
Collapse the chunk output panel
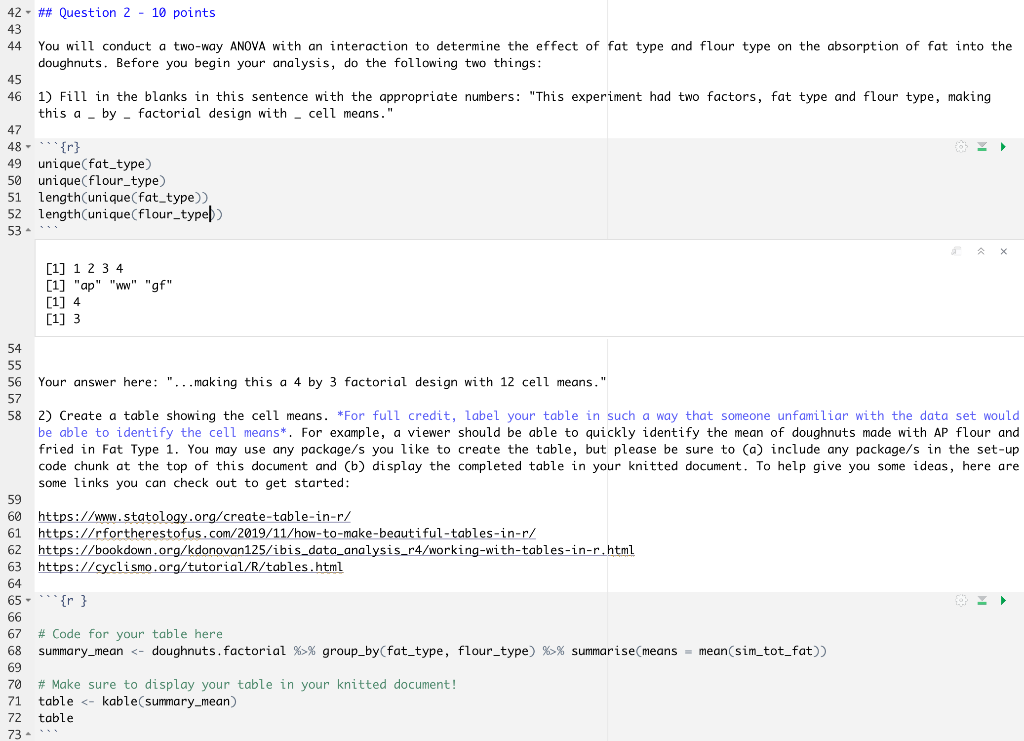click(981, 251)
